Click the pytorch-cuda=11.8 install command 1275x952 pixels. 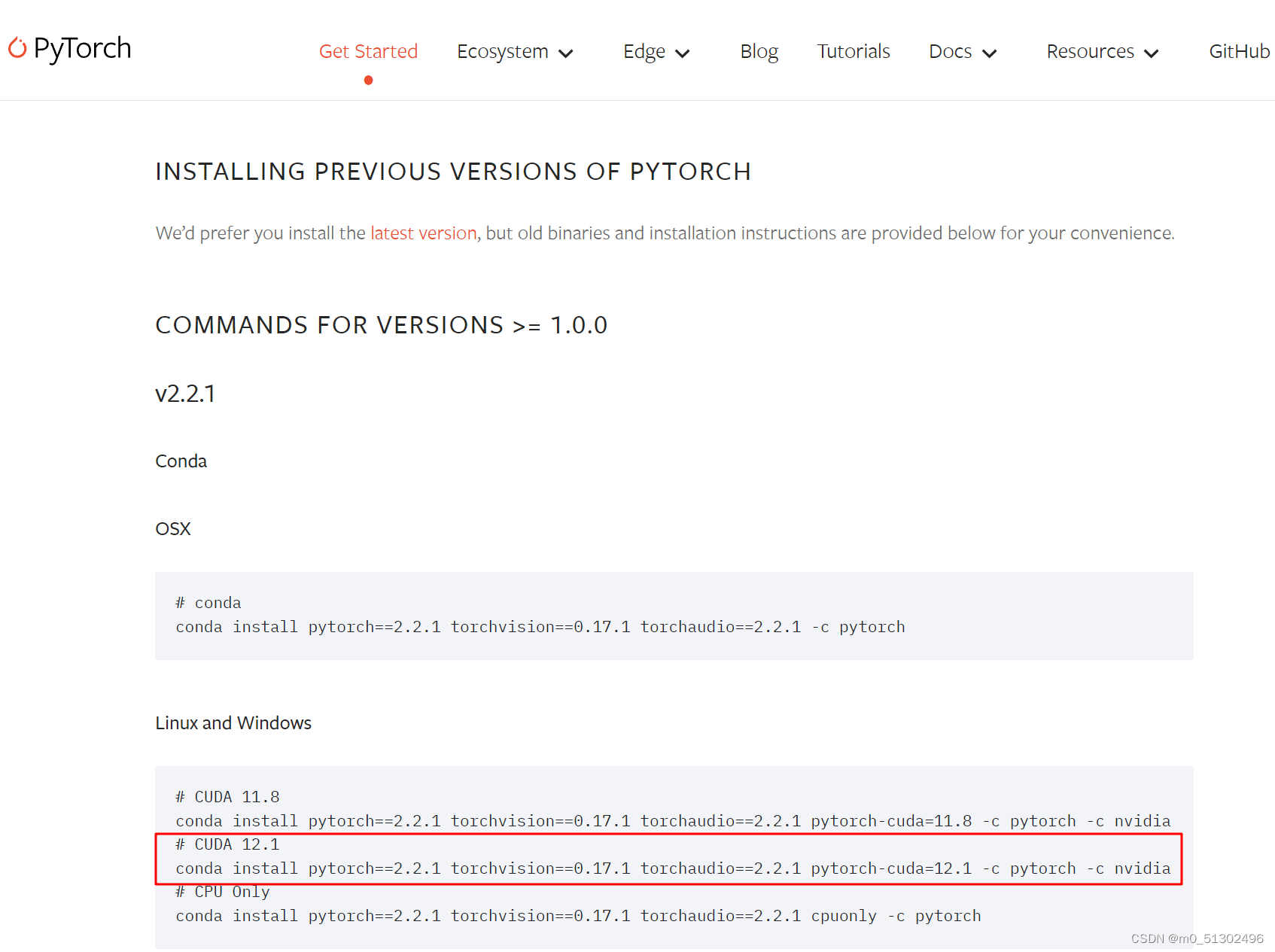pos(673,821)
